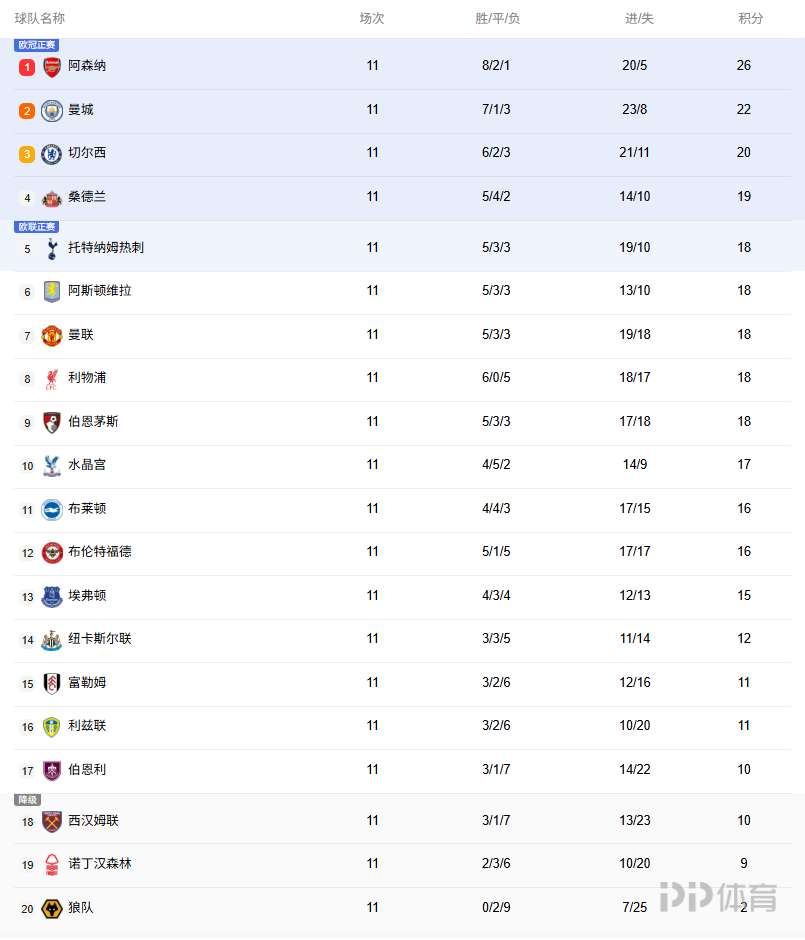Click the 欧冠正赛 zone label tag
Viewport: 805px width, 940px height.
pyautogui.click(x=37, y=45)
